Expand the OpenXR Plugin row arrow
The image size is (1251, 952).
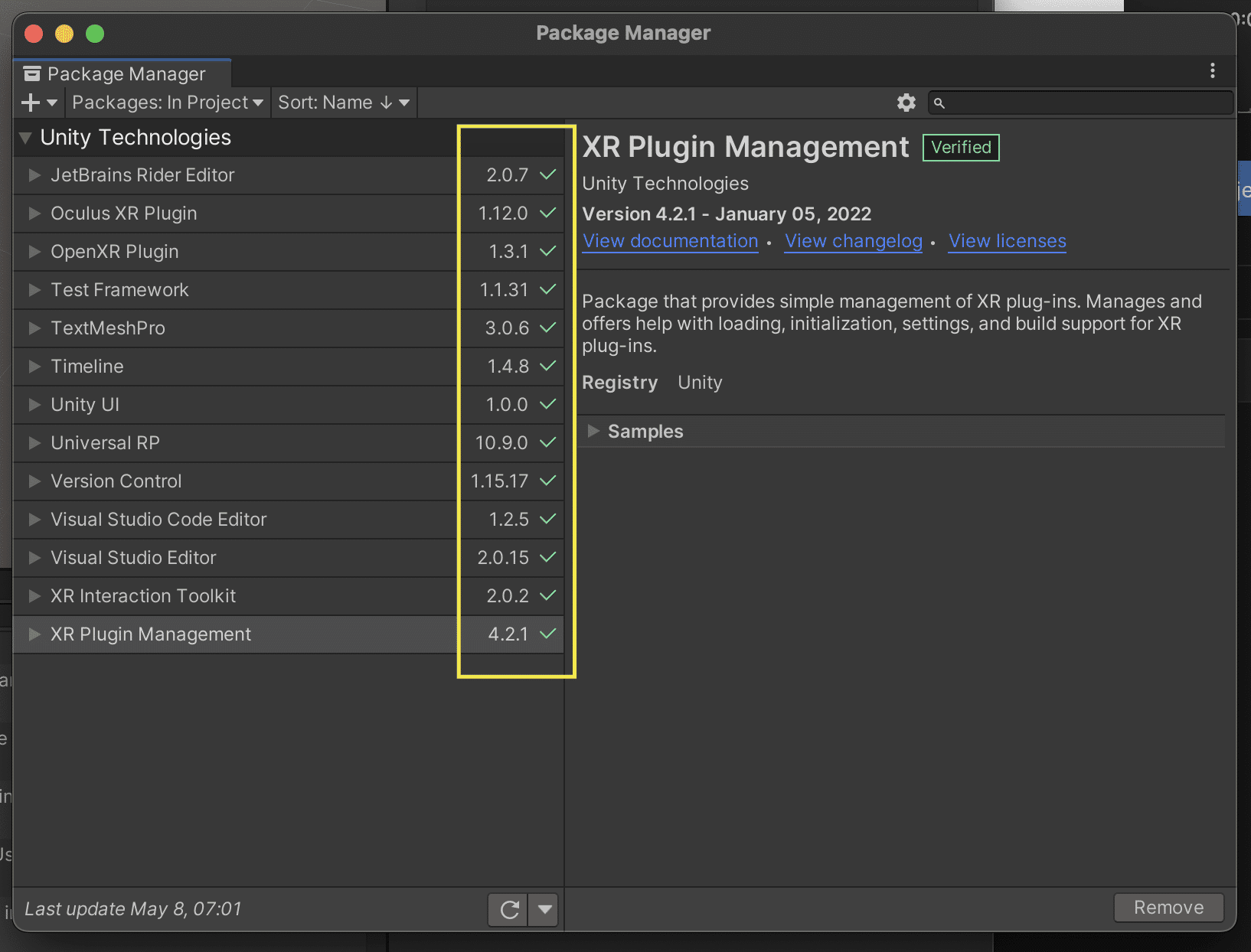[x=34, y=252]
